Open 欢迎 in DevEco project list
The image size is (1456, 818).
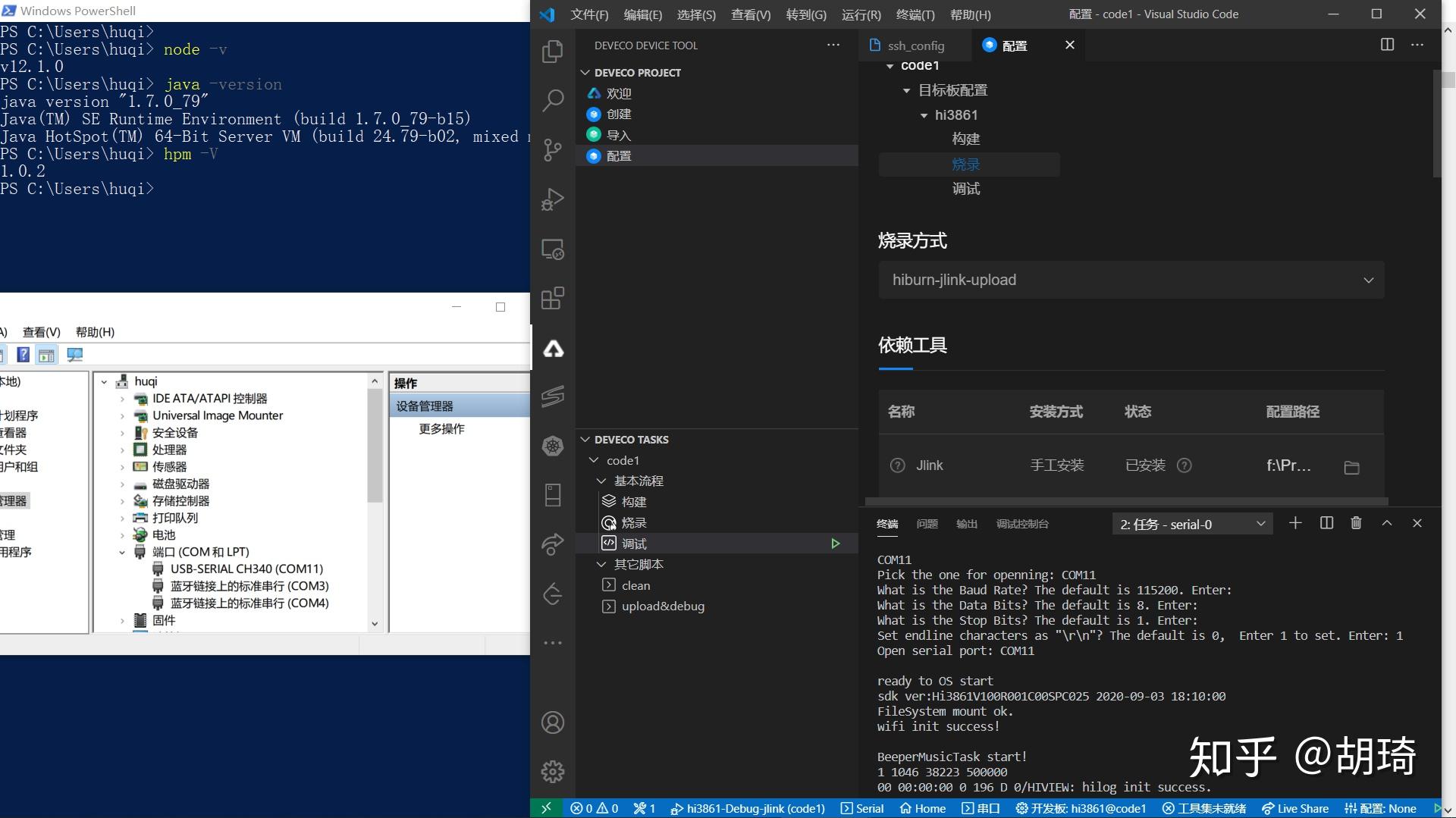tap(619, 93)
